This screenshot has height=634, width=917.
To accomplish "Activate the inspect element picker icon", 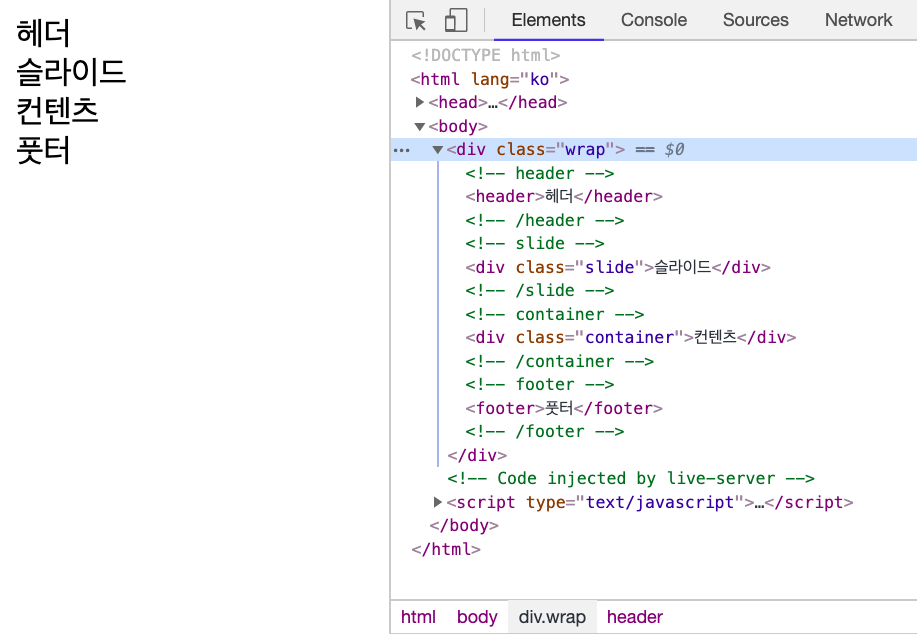I will (x=416, y=20).
